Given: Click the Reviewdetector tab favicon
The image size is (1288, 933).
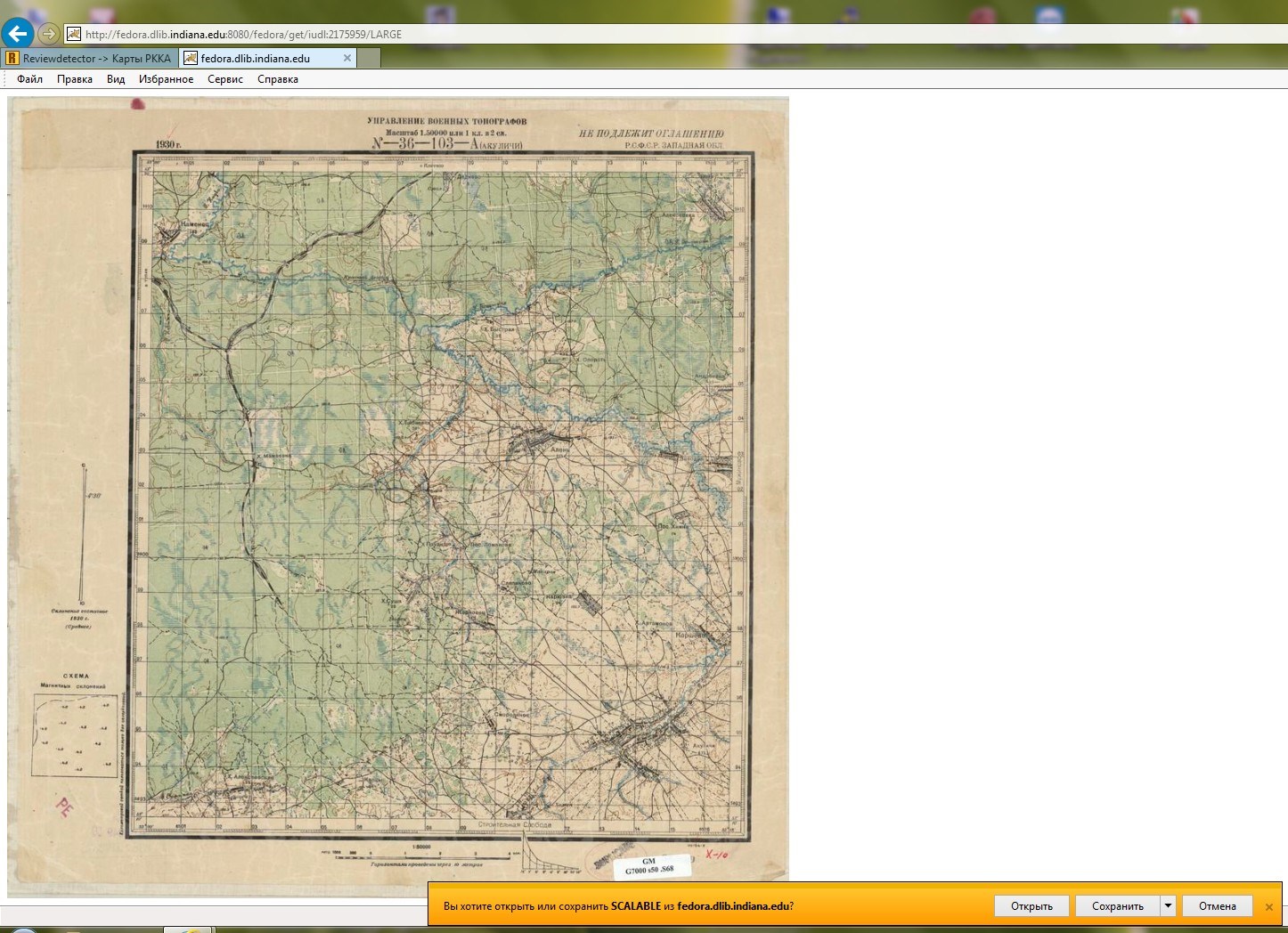Looking at the screenshot, I should point(12,58).
